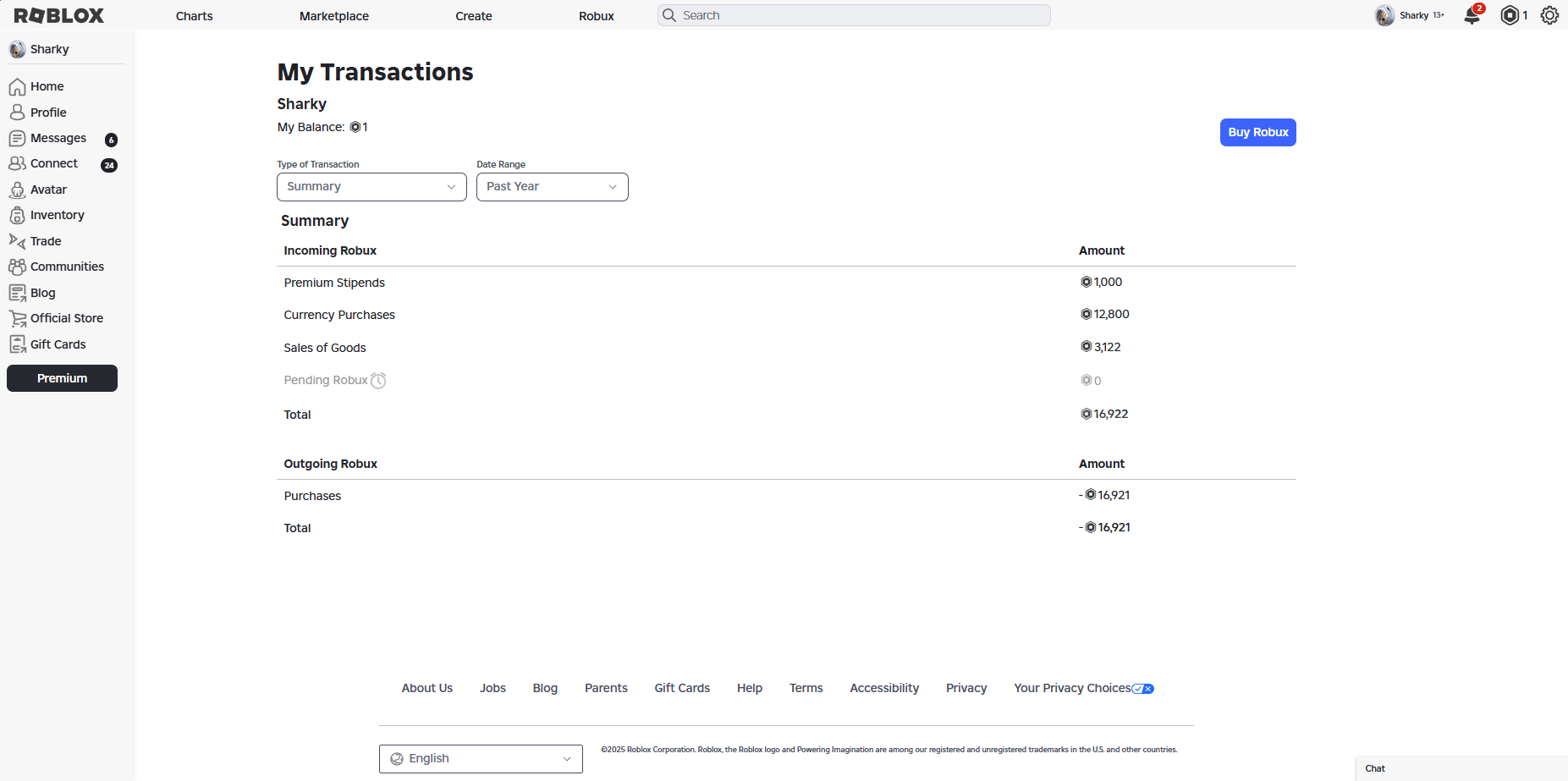Click the Sharky username in sidebar
The image size is (1568, 781).
[50, 49]
